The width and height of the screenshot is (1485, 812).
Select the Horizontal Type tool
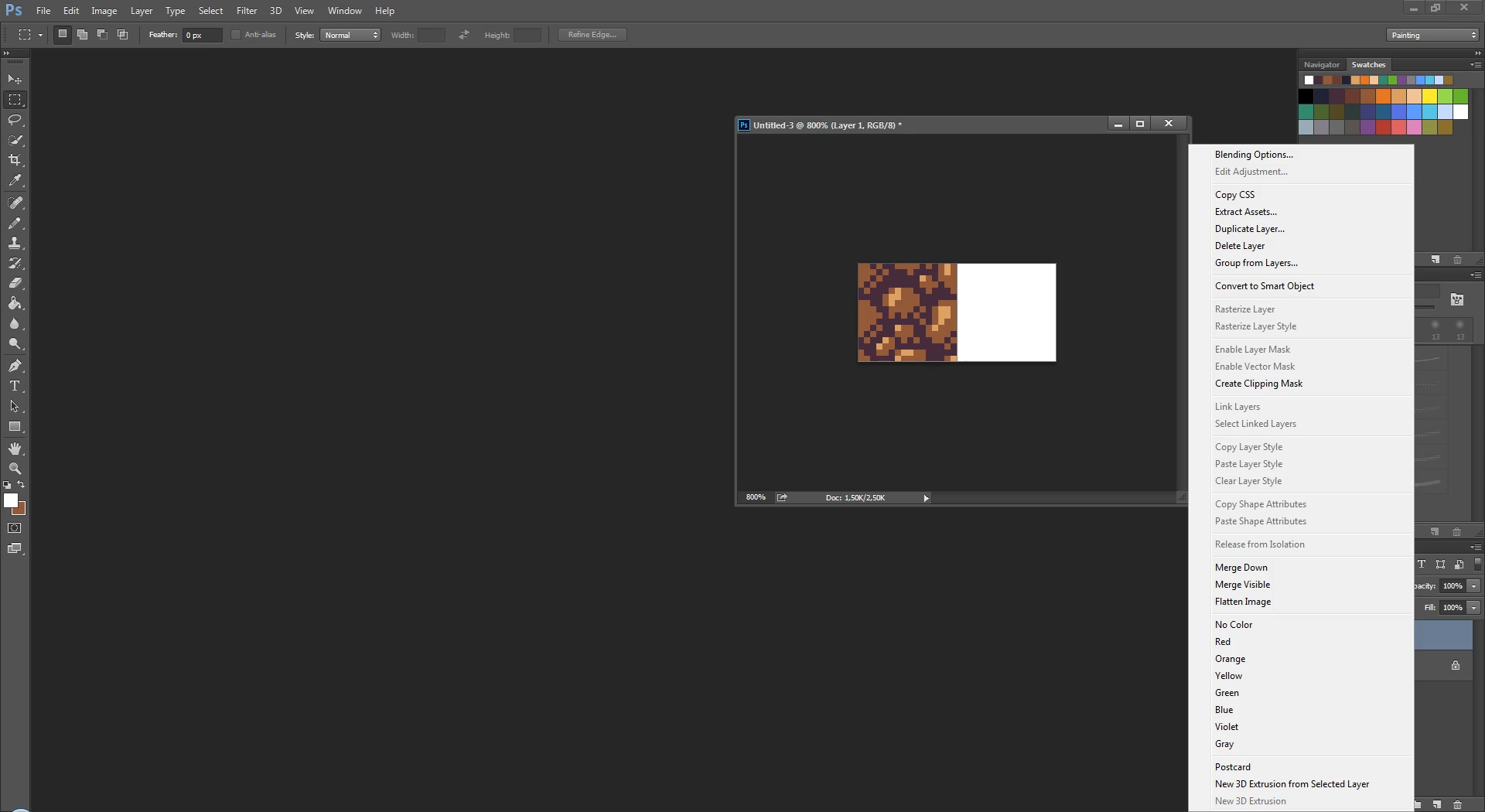coord(15,386)
